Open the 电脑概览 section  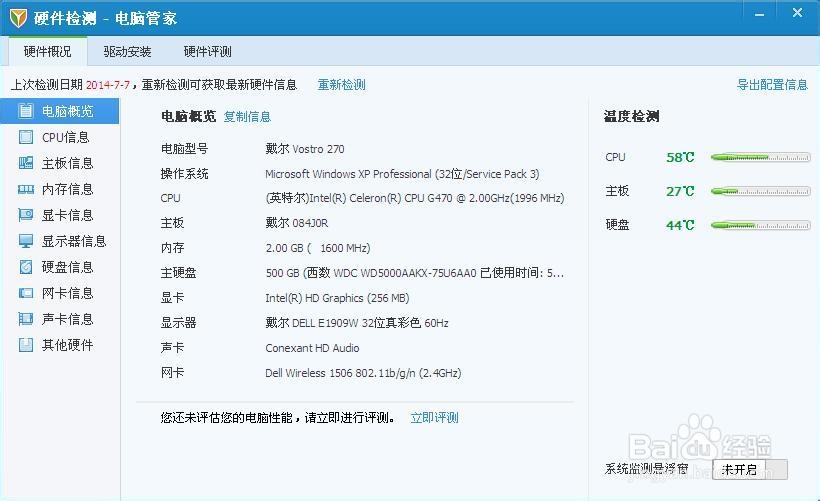coord(60,111)
